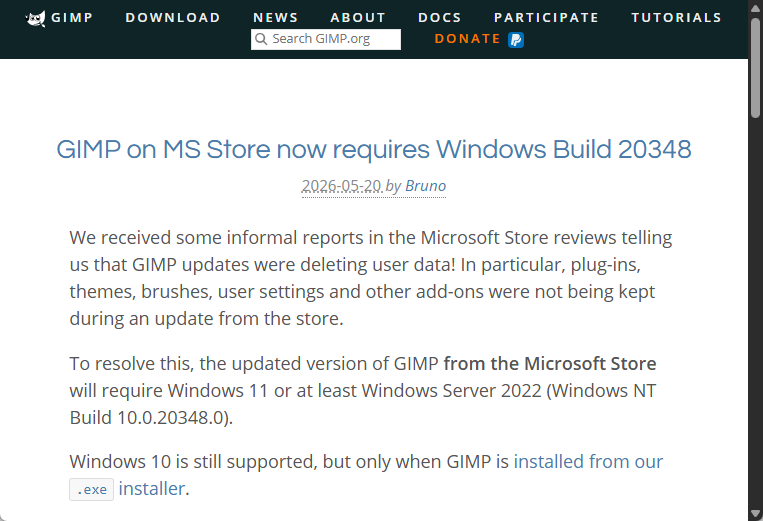Click the PayPal icon next to Donate
Viewport: 763px width, 521px height.
[x=516, y=39]
